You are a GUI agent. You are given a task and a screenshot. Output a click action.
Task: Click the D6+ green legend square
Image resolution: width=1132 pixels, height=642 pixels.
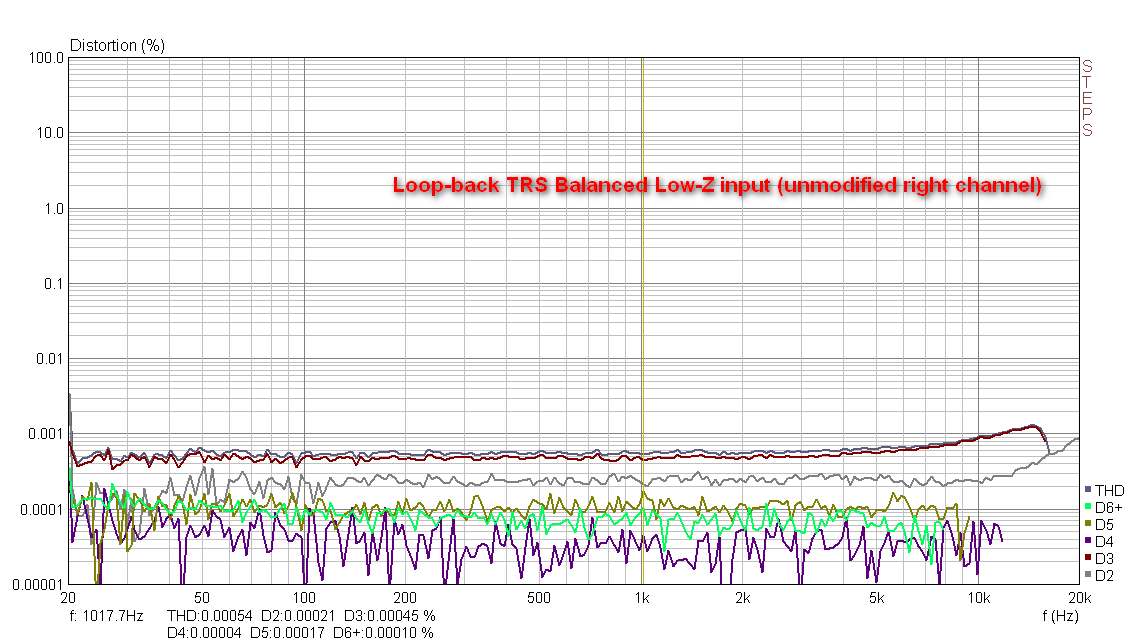coord(1088,508)
